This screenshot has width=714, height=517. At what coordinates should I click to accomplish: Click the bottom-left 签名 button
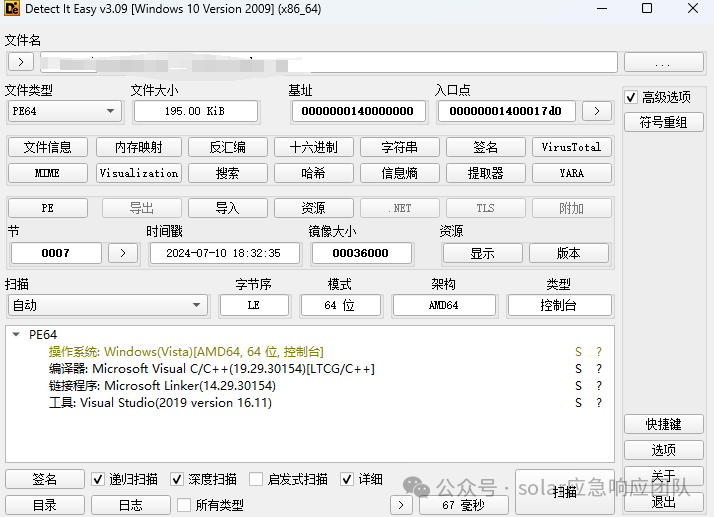pos(45,479)
